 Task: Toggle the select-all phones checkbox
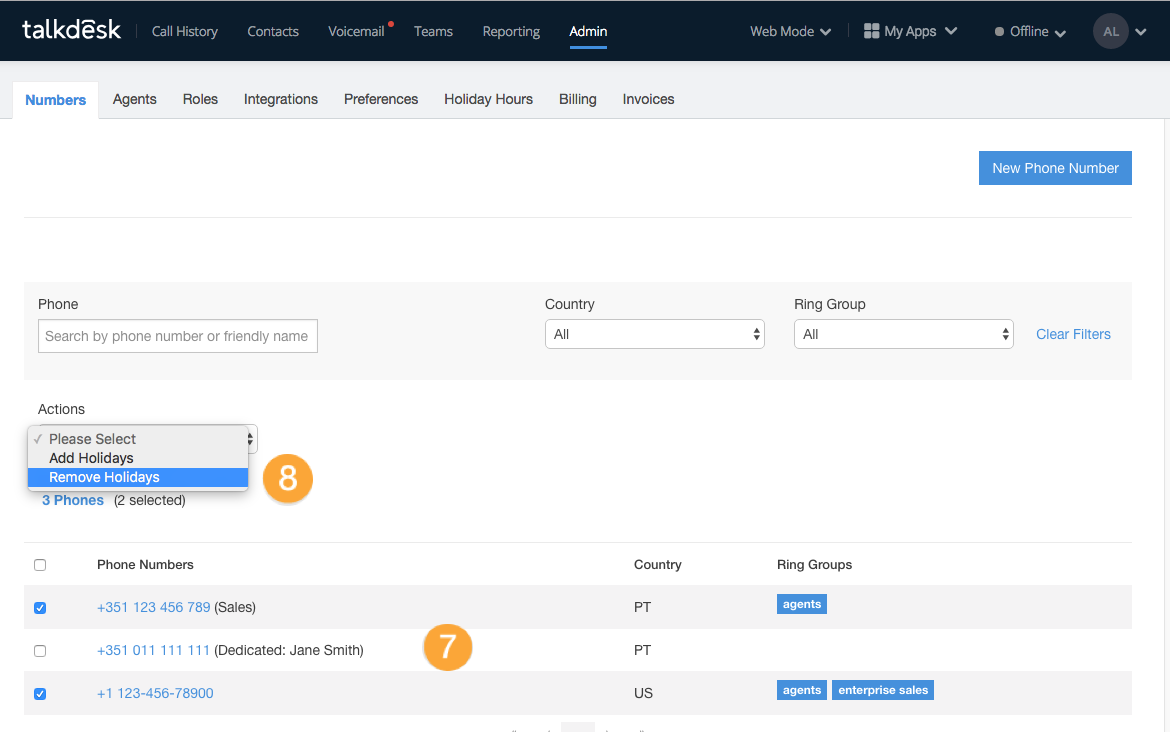tap(40, 565)
